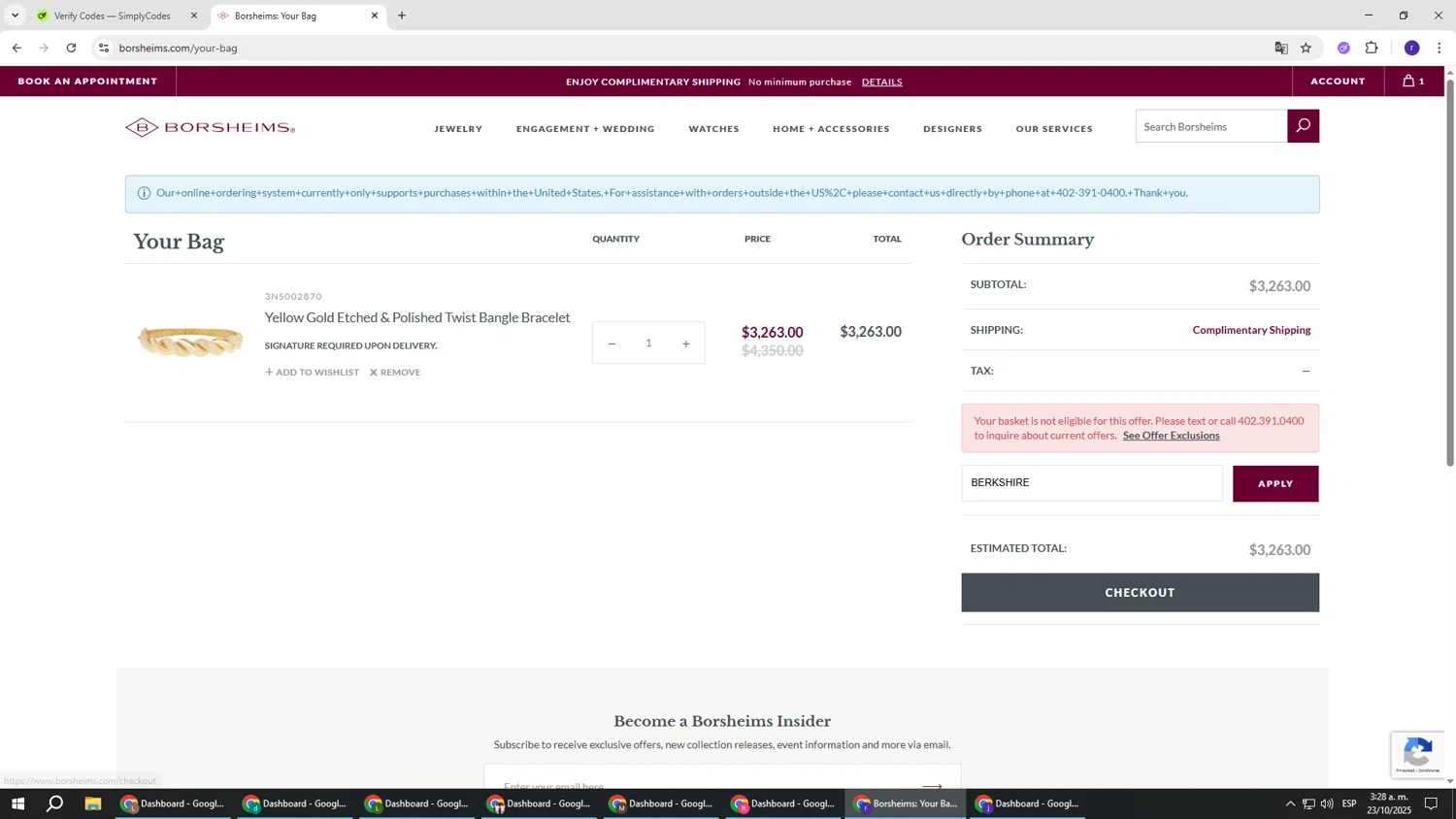Increase bracelet quantity with plus button
This screenshot has height=819, width=1456.
685,344
